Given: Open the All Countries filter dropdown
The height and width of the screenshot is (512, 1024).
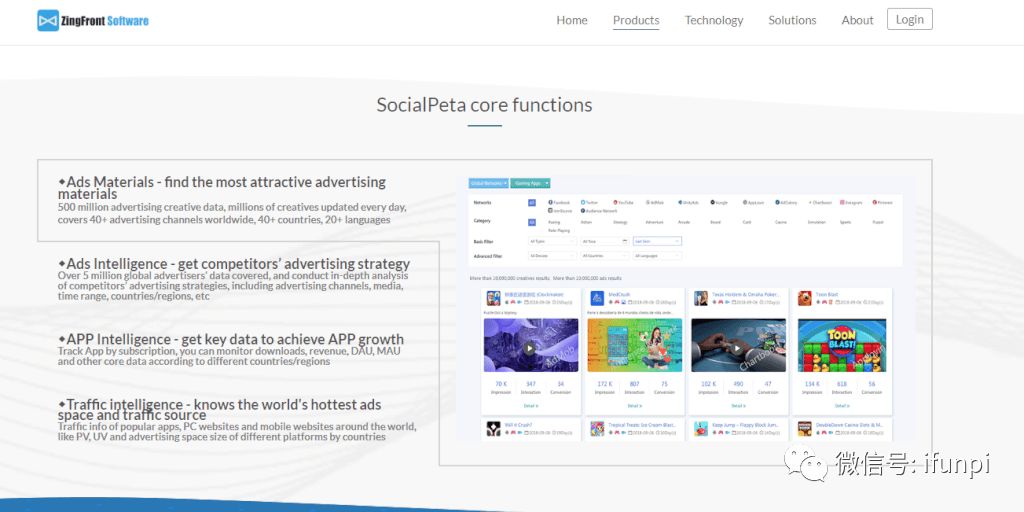Looking at the screenshot, I should (x=605, y=256).
